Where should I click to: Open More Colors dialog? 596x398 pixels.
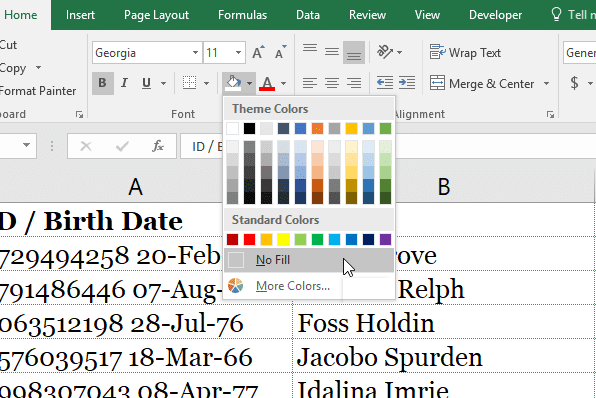coord(309,286)
